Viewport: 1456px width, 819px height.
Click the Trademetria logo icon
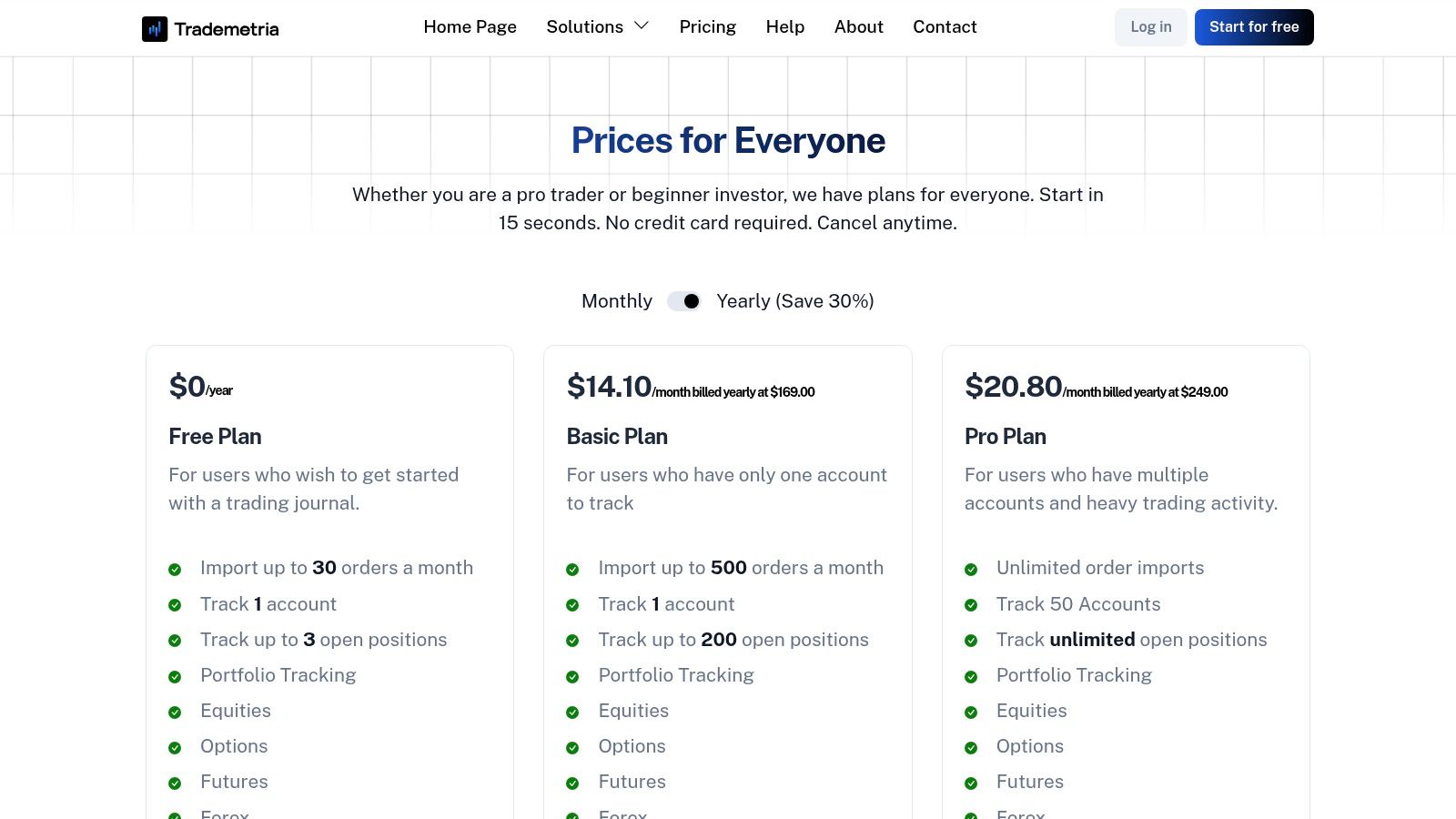(x=154, y=26)
